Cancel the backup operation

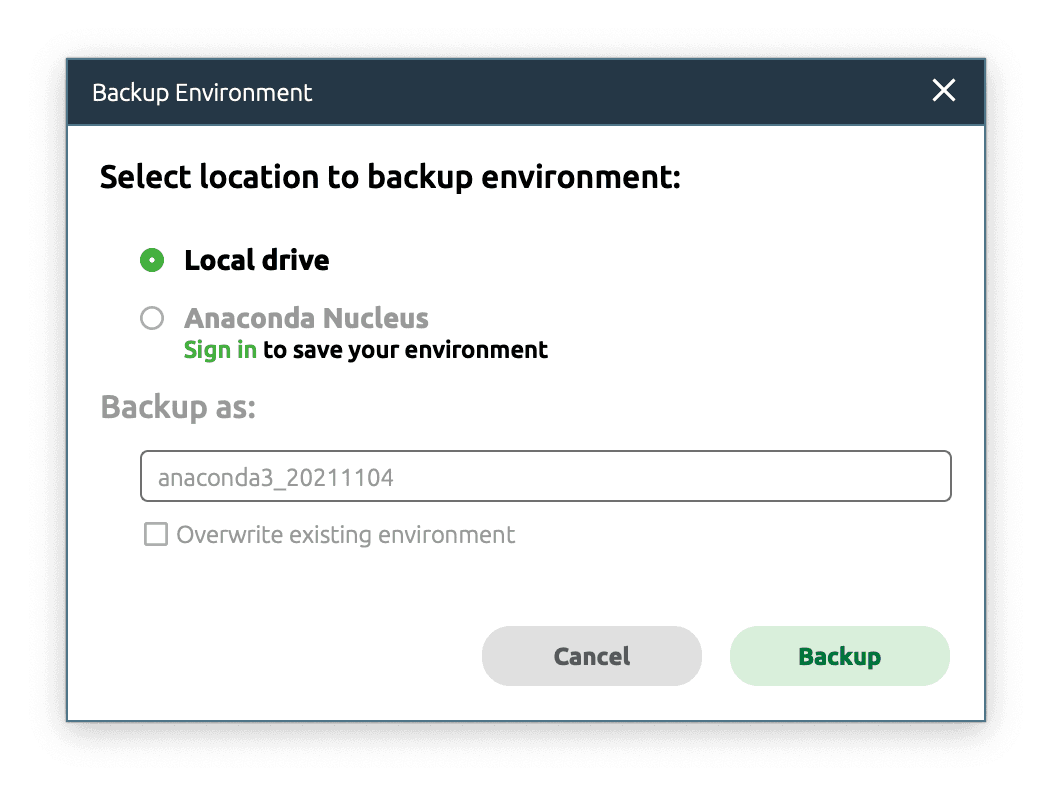(592, 656)
